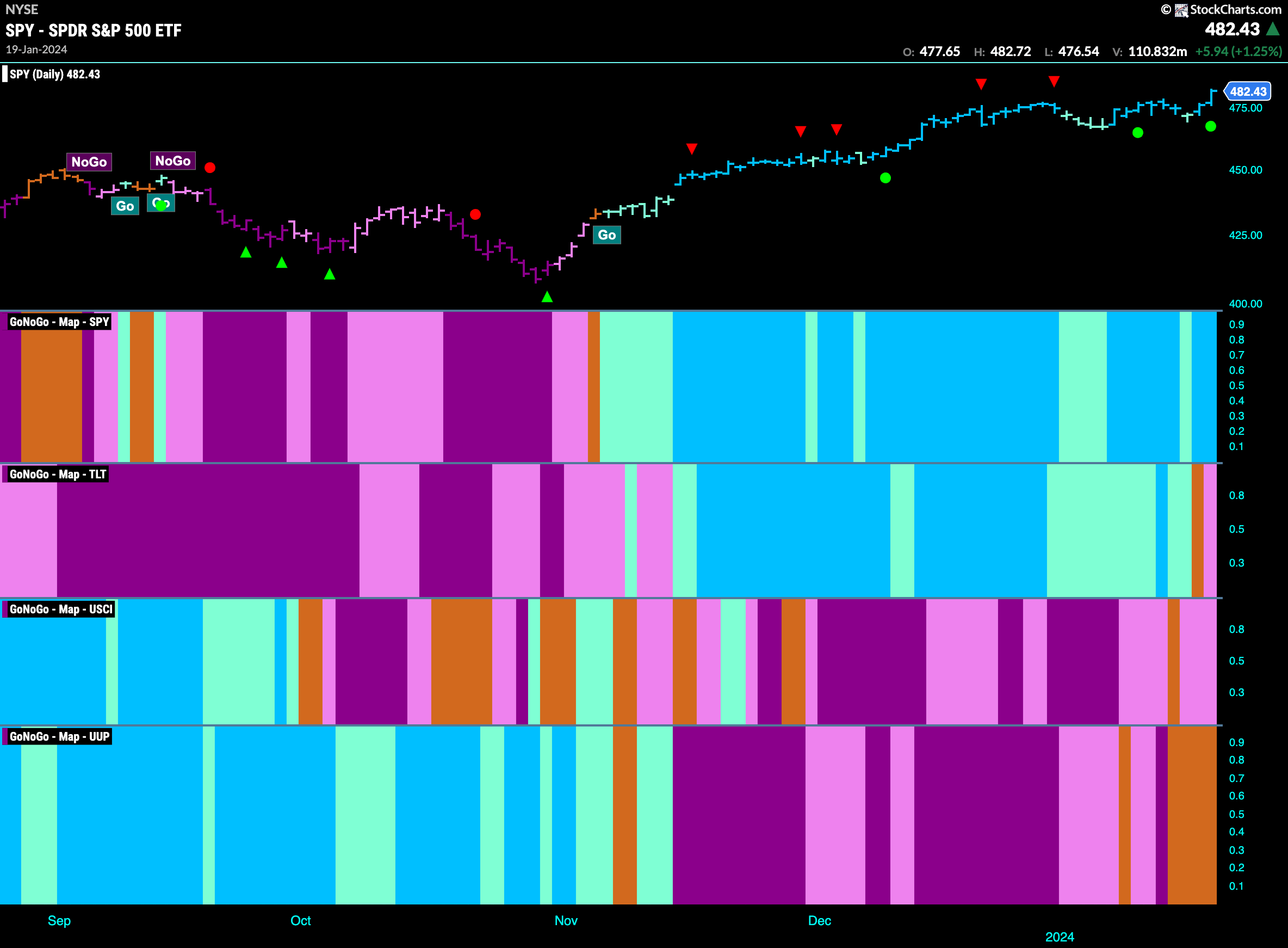The height and width of the screenshot is (948, 1288).
Task: Click the 2024 year label on time axis
Action: (1059, 937)
